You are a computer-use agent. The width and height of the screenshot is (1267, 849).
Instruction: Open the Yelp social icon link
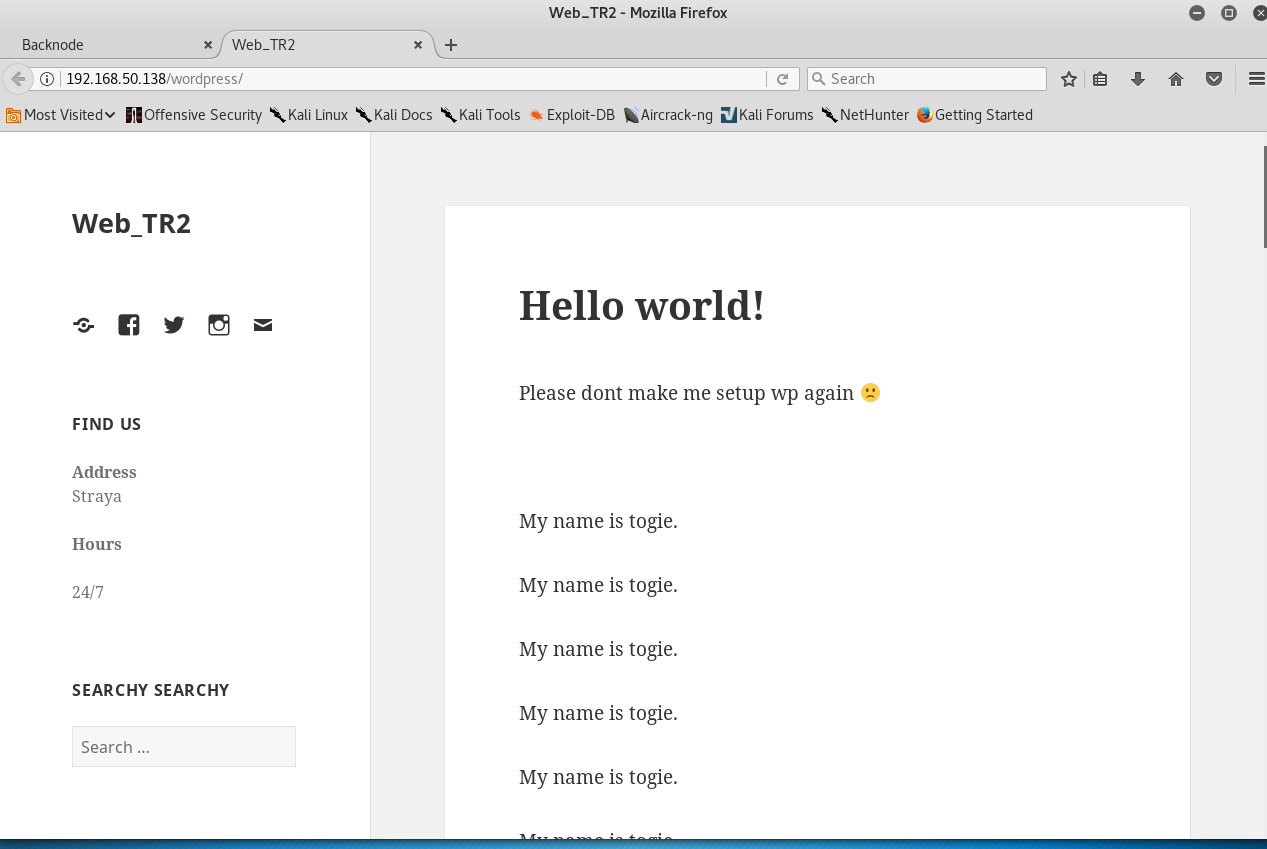(84, 325)
